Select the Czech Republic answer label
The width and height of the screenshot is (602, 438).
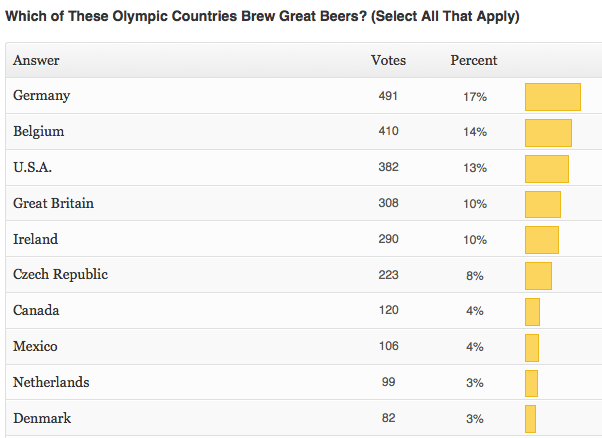pyautogui.click(x=60, y=275)
